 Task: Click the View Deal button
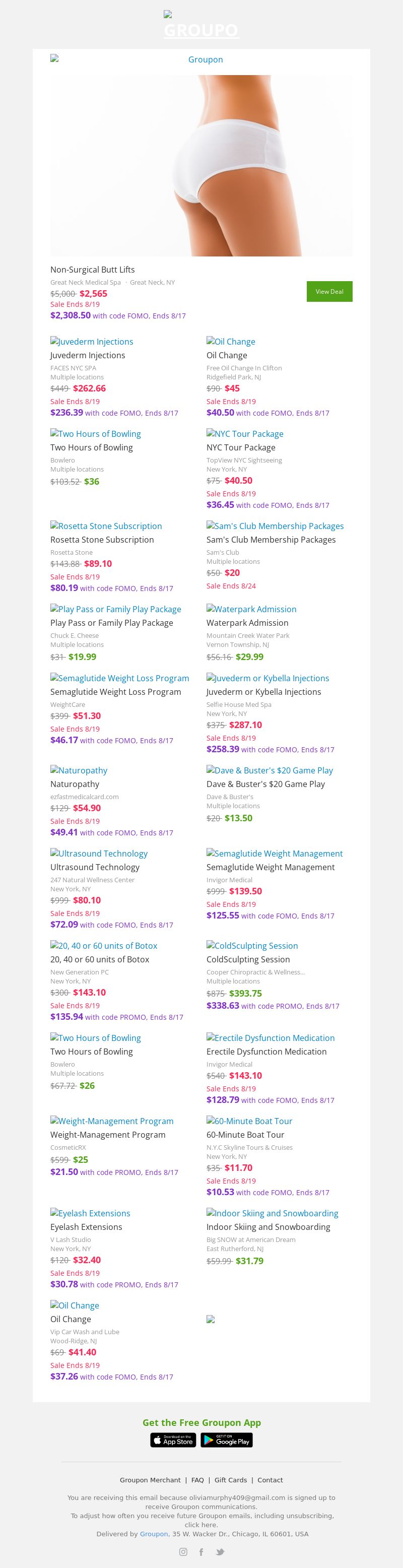pos(329,292)
